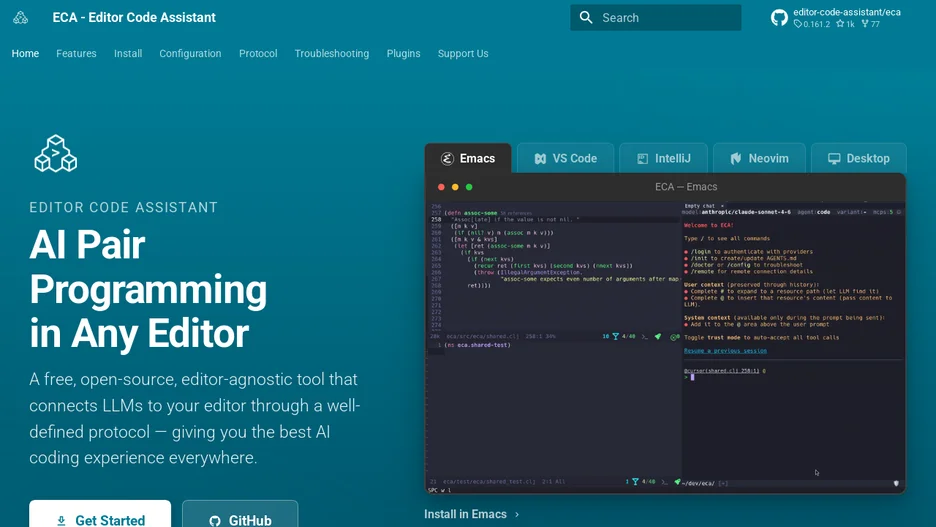Open the Protocol tab
Screen dimensions: 936x527
pos(258,54)
